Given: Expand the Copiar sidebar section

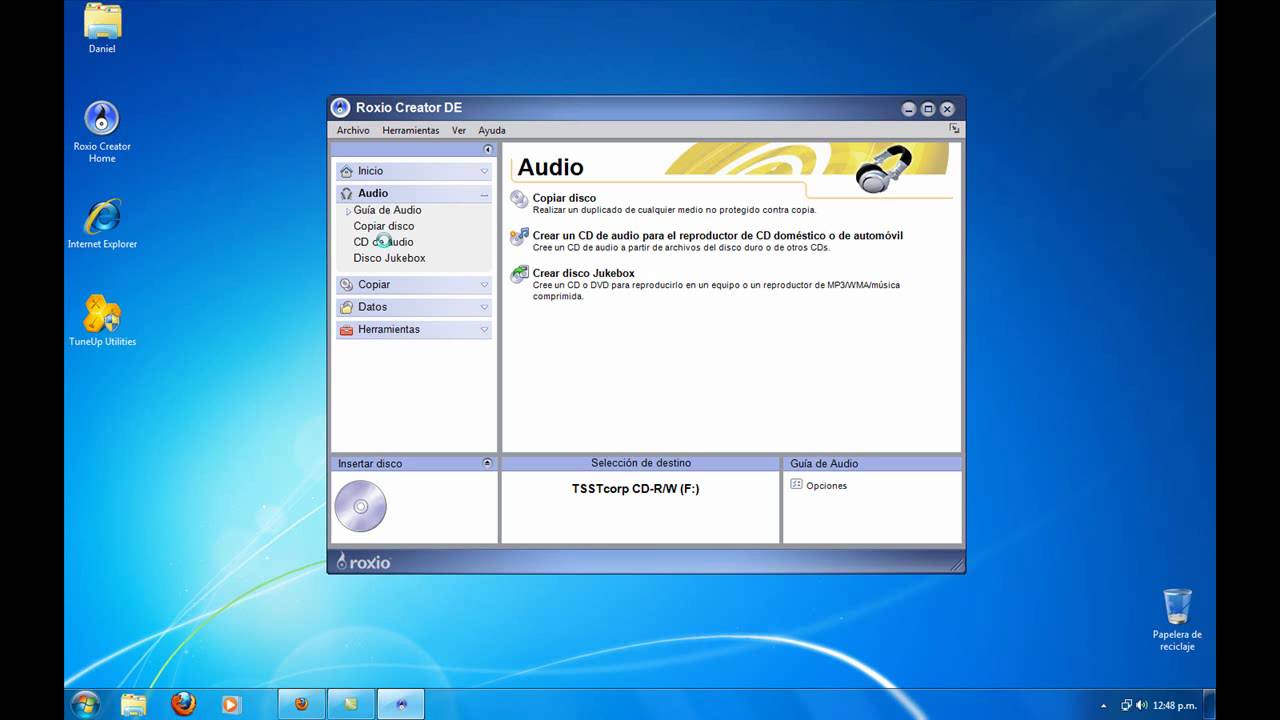Looking at the screenshot, I should [414, 284].
